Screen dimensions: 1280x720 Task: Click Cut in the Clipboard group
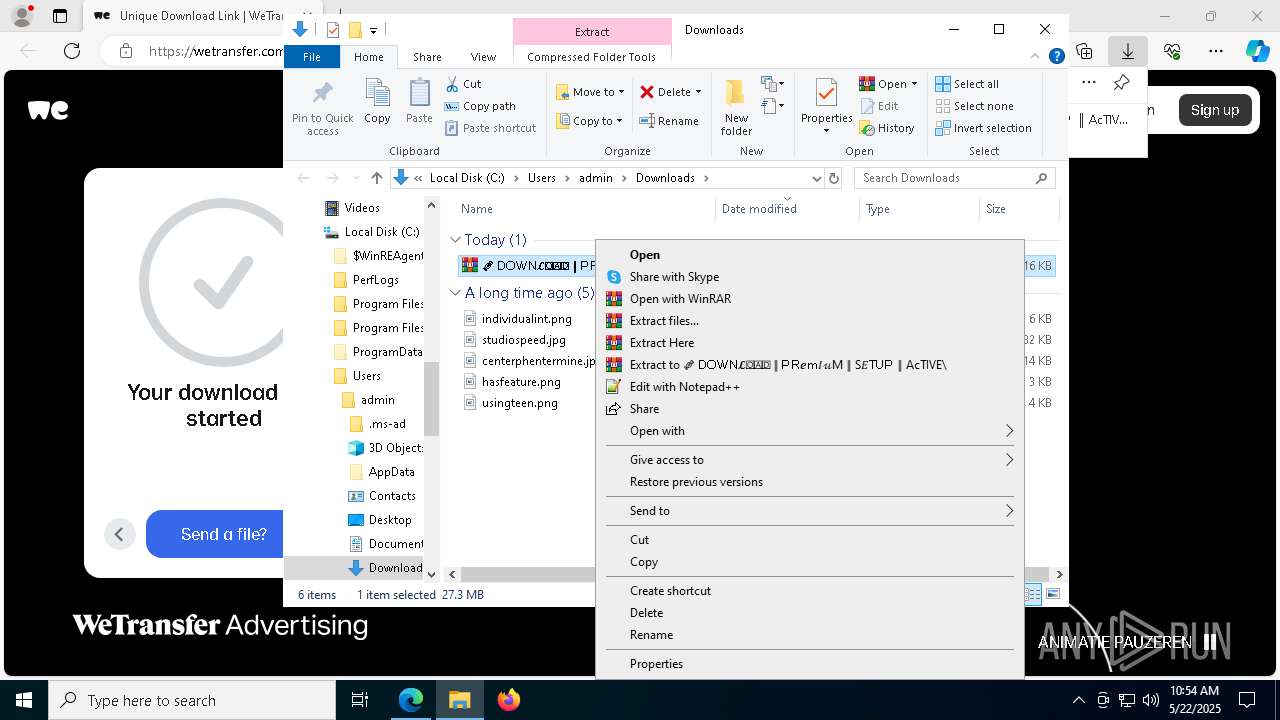(x=463, y=84)
